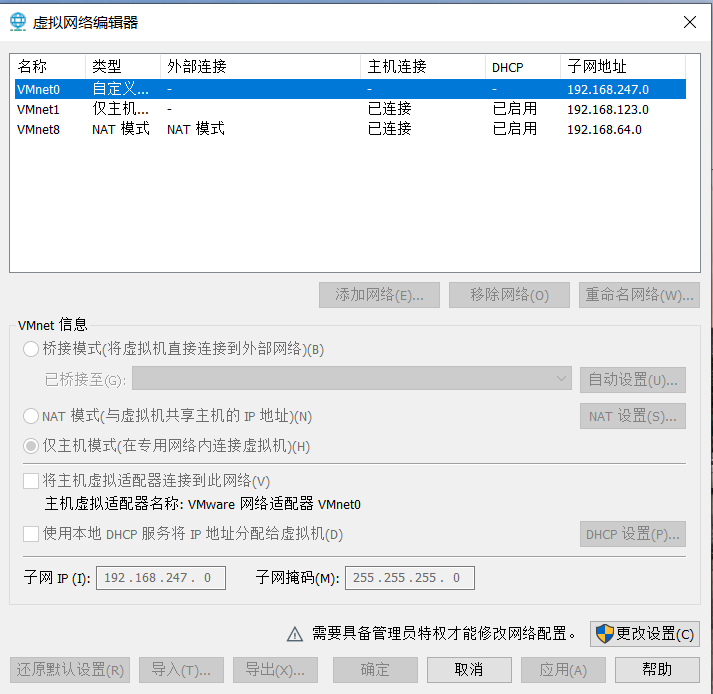
Task: Click 更改设置(C) shield button
Action: (x=645, y=634)
